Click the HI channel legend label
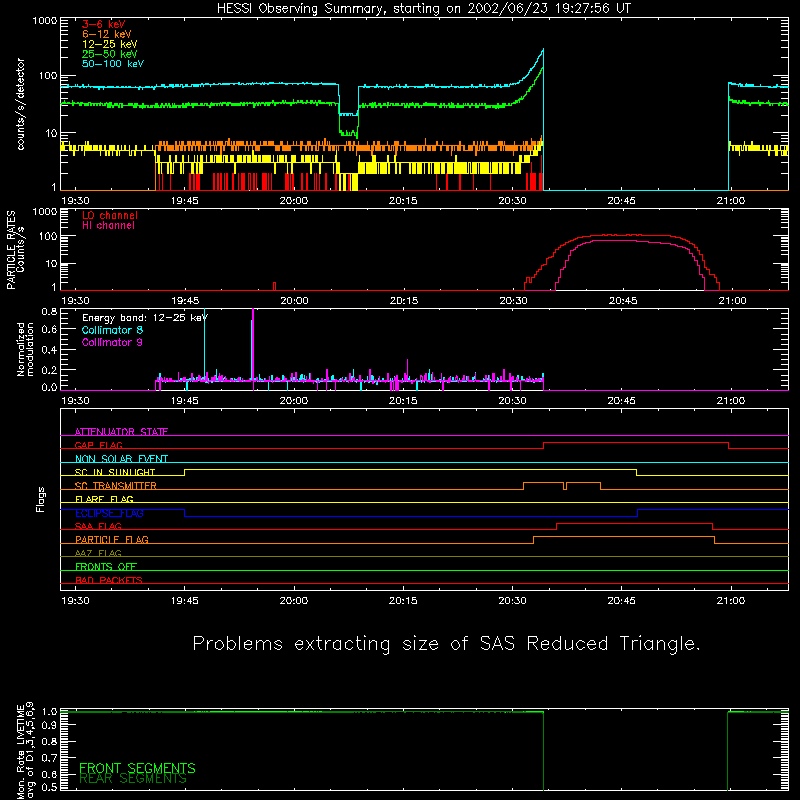The height and width of the screenshot is (800, 800). pos(108,226)
